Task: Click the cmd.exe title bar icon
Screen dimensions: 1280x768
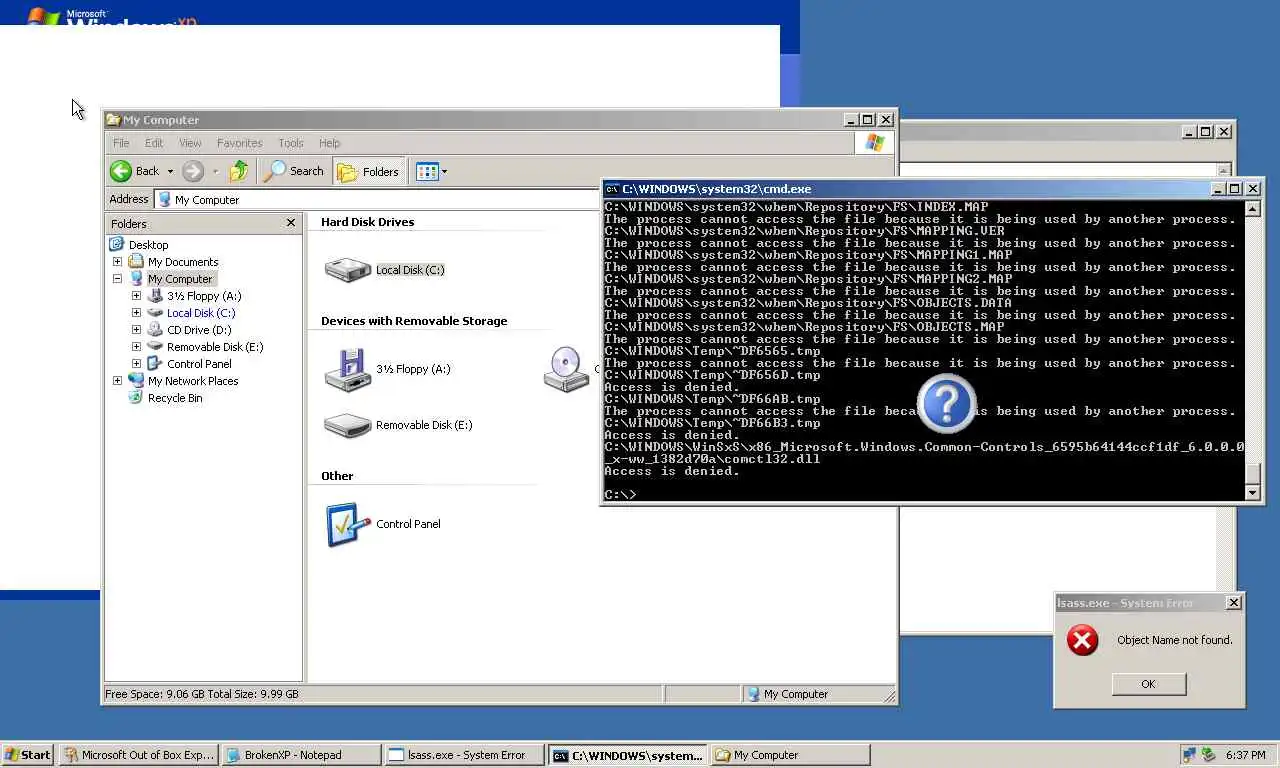Action: pos(612,189)
